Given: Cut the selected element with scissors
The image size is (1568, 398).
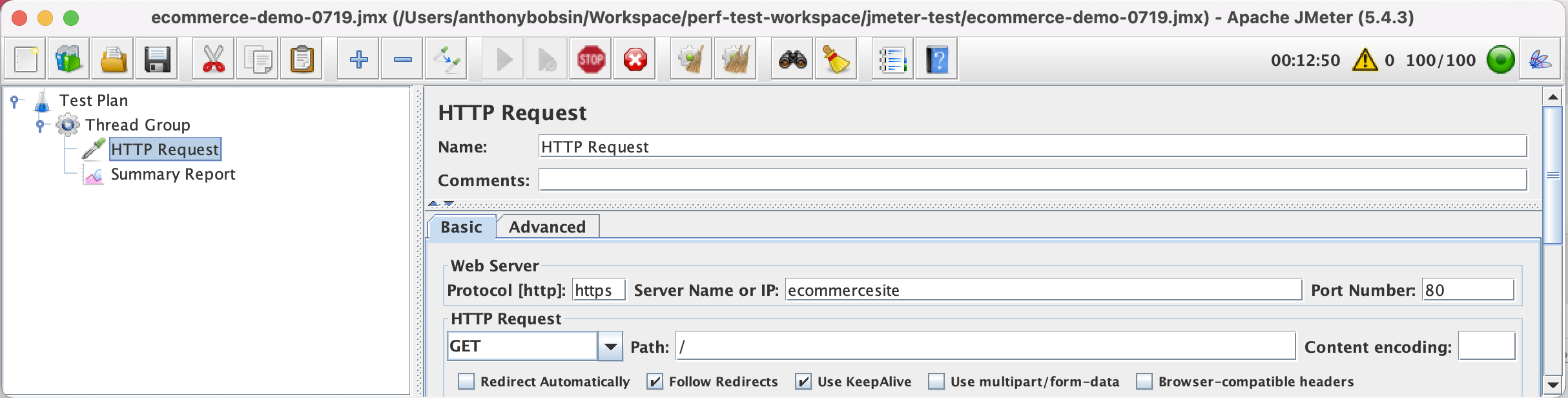Looking at the screenshot, I should [214, 59].
